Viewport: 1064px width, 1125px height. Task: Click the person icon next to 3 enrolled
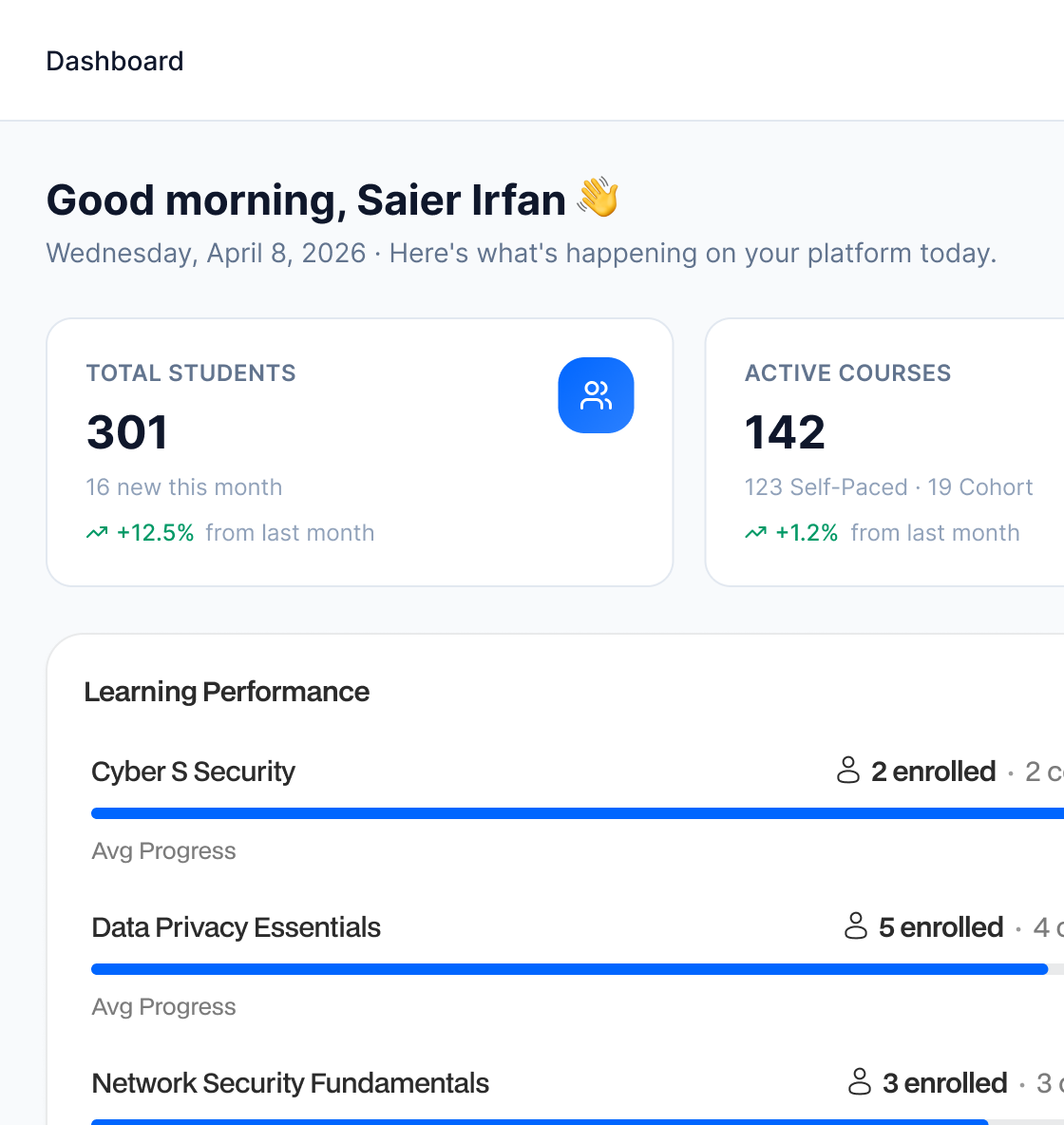tap(859, 1082)
